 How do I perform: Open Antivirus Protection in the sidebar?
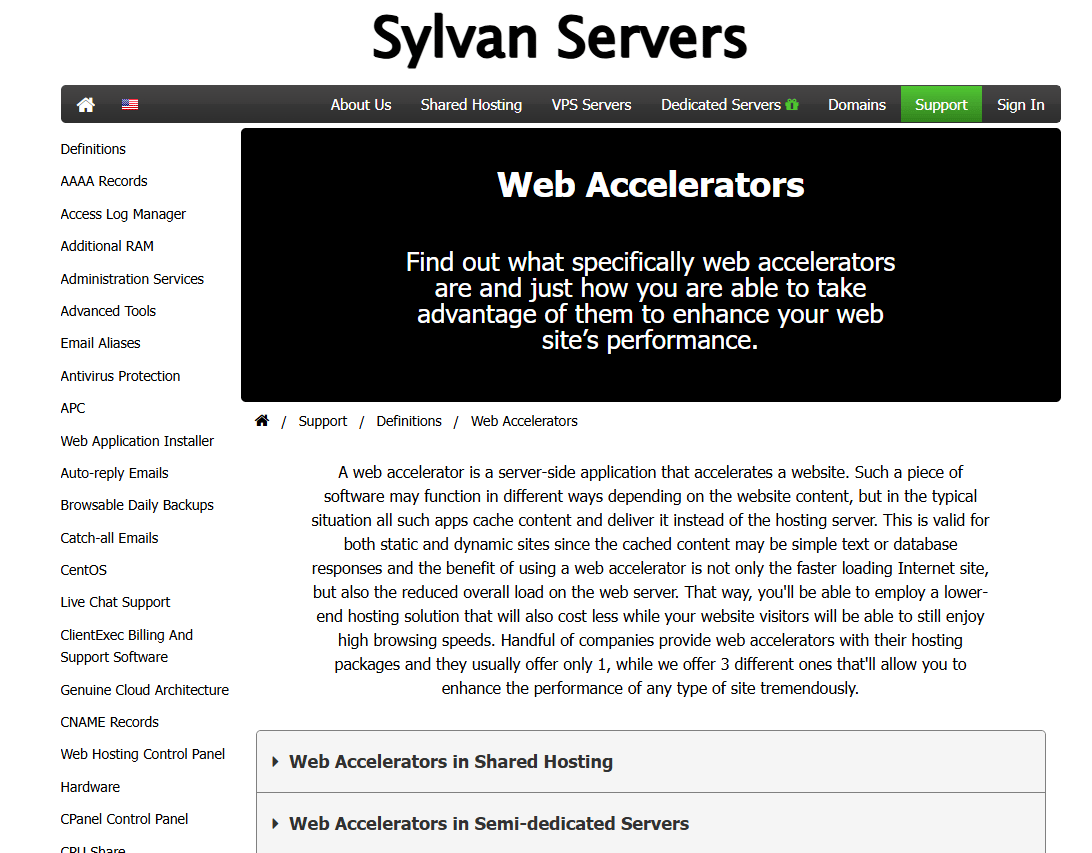(120, 376)
